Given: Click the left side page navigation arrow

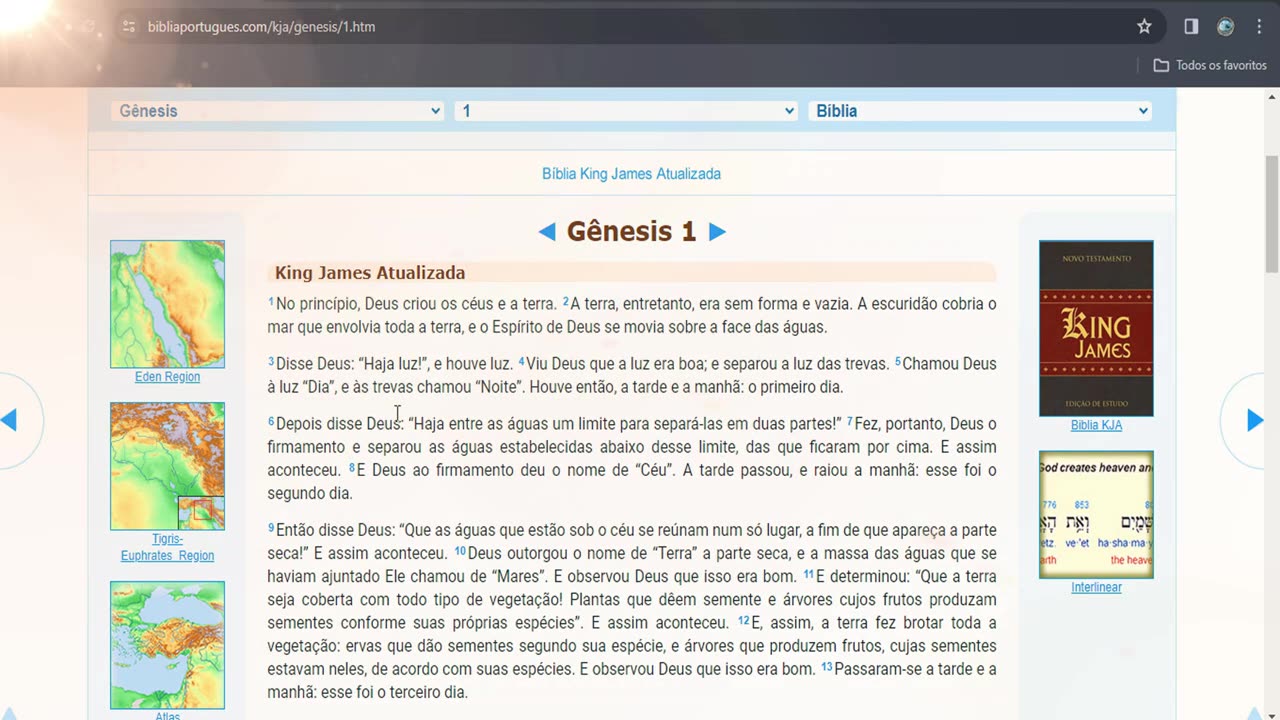Looking at the screenshot, I should click(x=10, y=421).
